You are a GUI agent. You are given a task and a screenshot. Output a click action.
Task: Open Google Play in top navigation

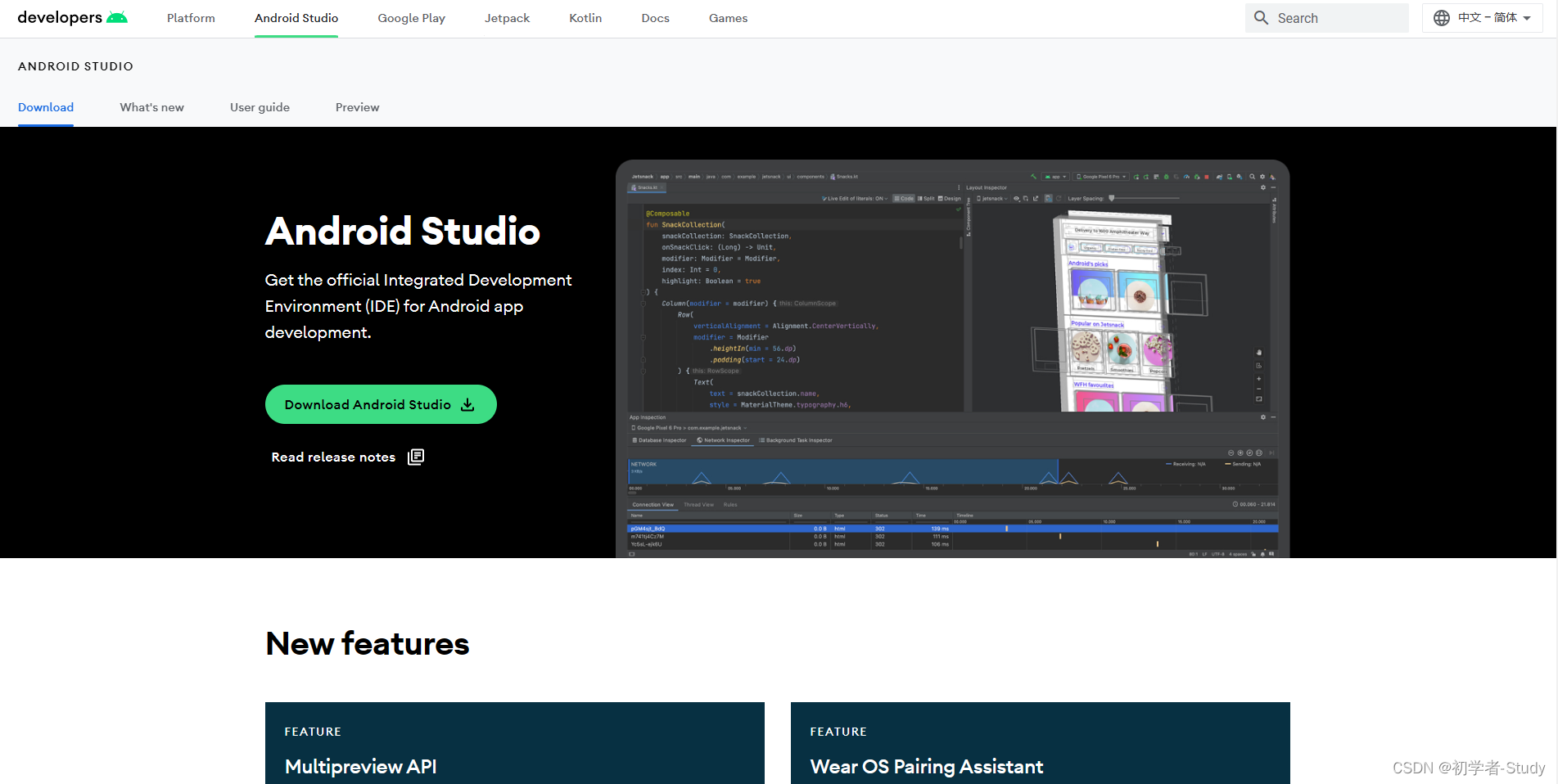(x=411, y=18)
